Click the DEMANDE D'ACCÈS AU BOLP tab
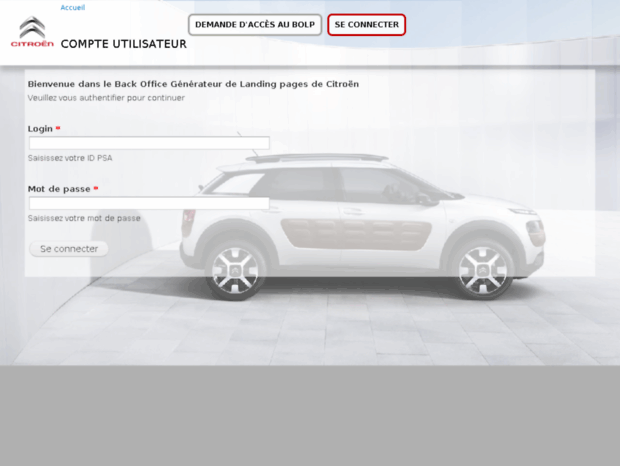This screenshot has height=466, width=620. point(255,25)
